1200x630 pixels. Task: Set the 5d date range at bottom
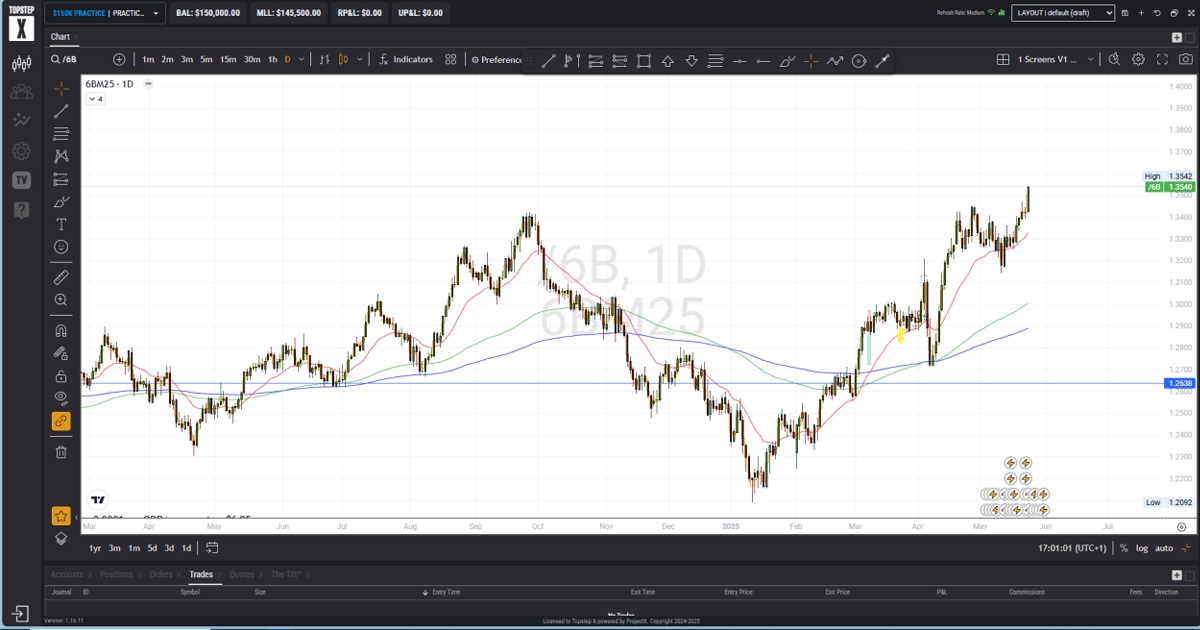152,548
